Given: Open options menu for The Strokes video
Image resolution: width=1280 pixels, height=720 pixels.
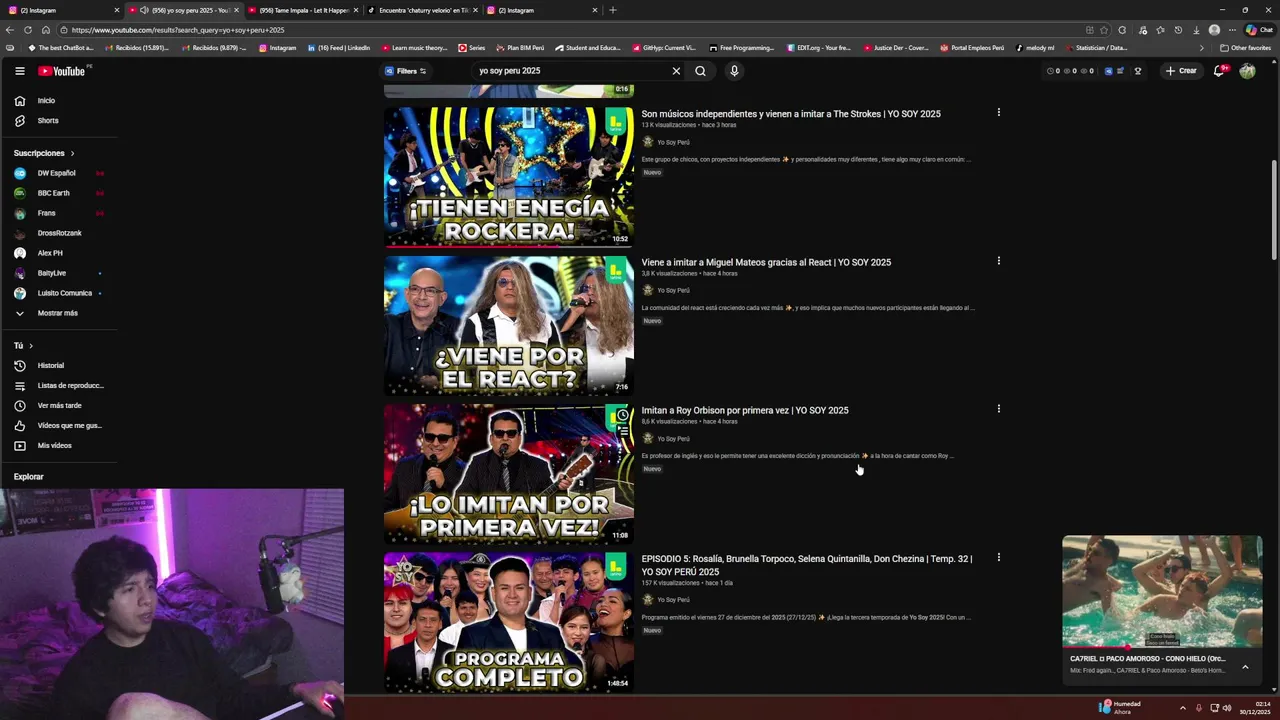Looking at the screenshot, I should pos(998,113).
